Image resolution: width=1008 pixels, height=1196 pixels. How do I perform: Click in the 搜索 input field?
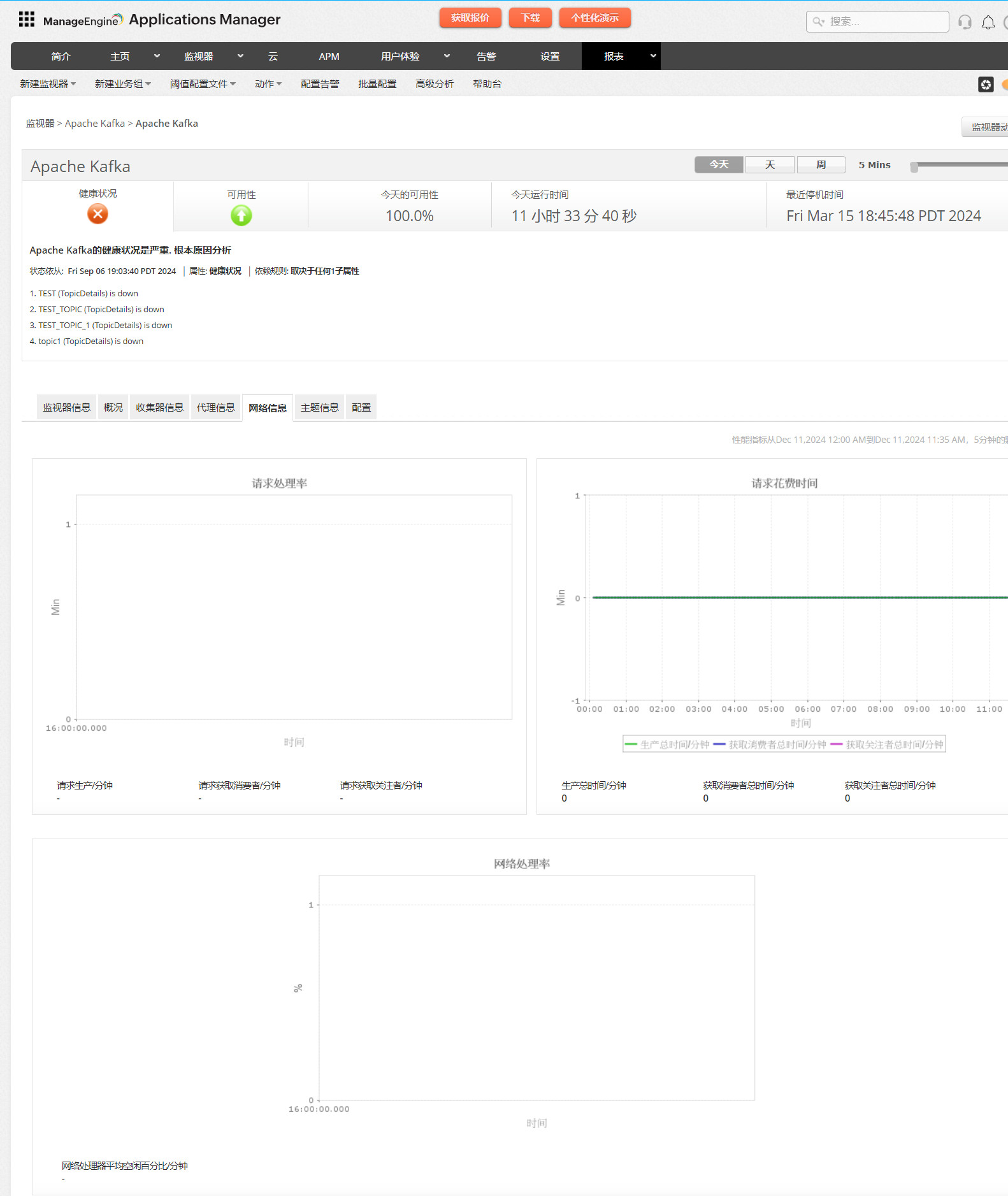click(877, 22)
